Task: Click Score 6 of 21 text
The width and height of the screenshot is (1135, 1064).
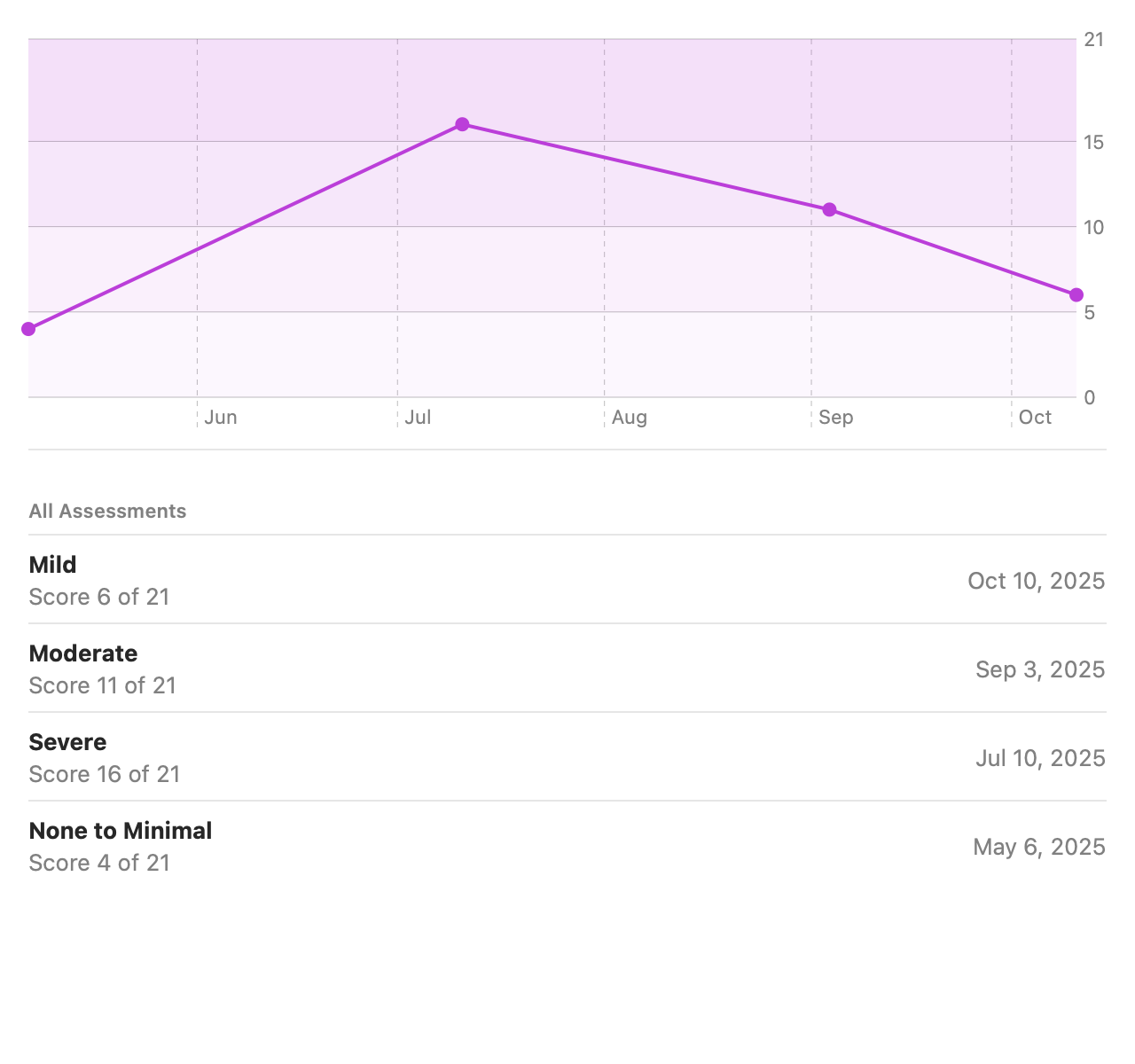Action: 99,597
